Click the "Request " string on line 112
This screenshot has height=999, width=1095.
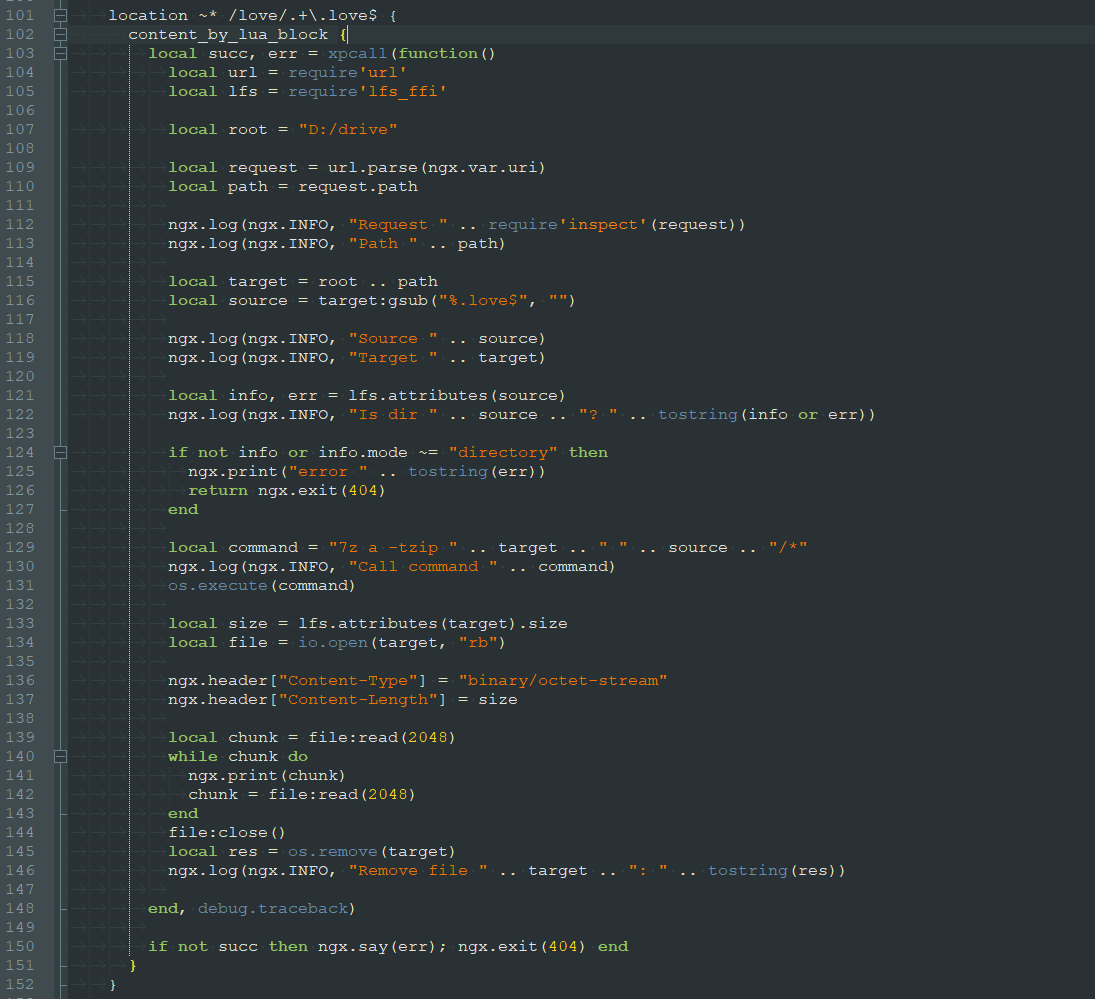[x=398, y=225]
